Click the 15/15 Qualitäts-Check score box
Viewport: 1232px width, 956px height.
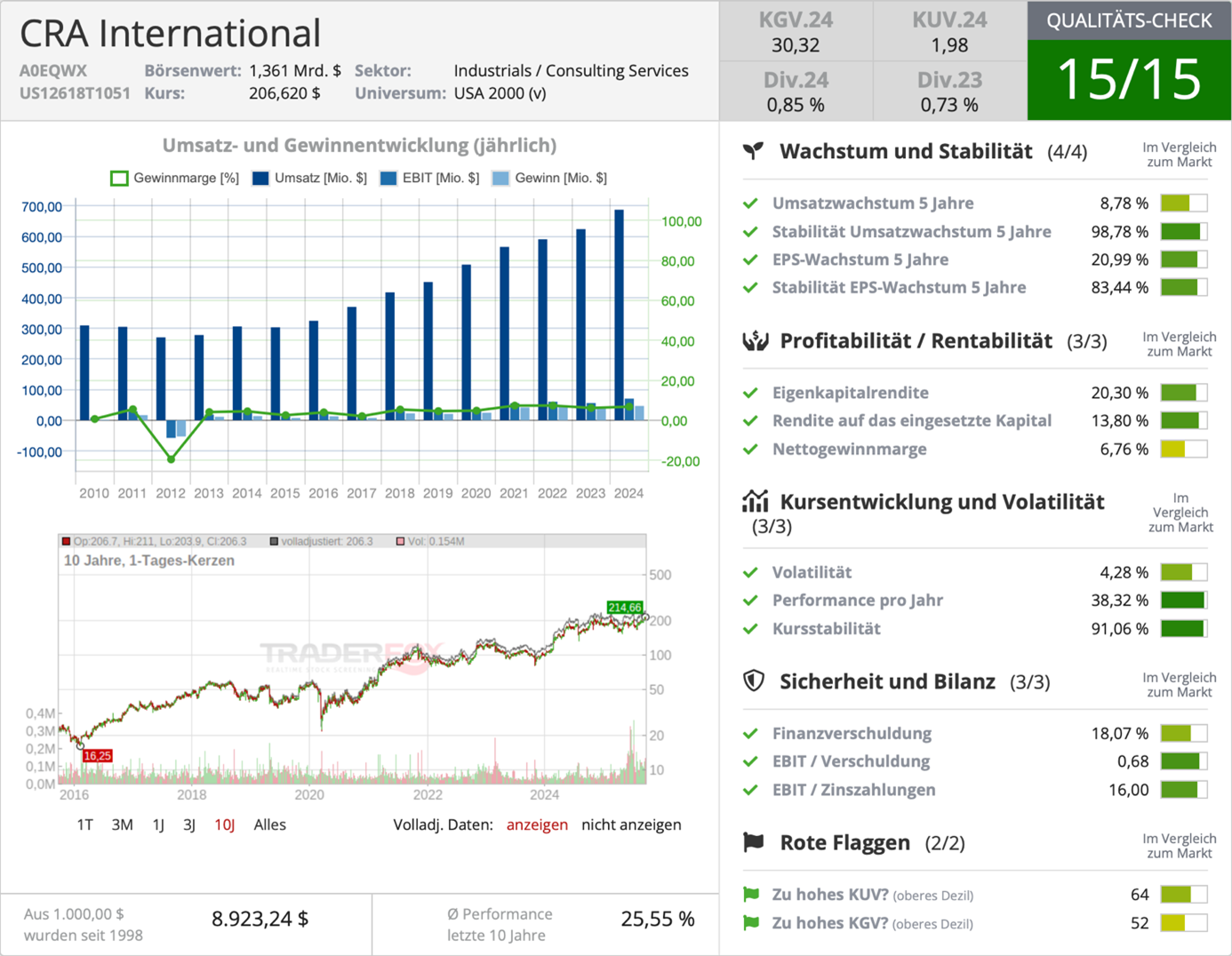(x=1129, y=80)
